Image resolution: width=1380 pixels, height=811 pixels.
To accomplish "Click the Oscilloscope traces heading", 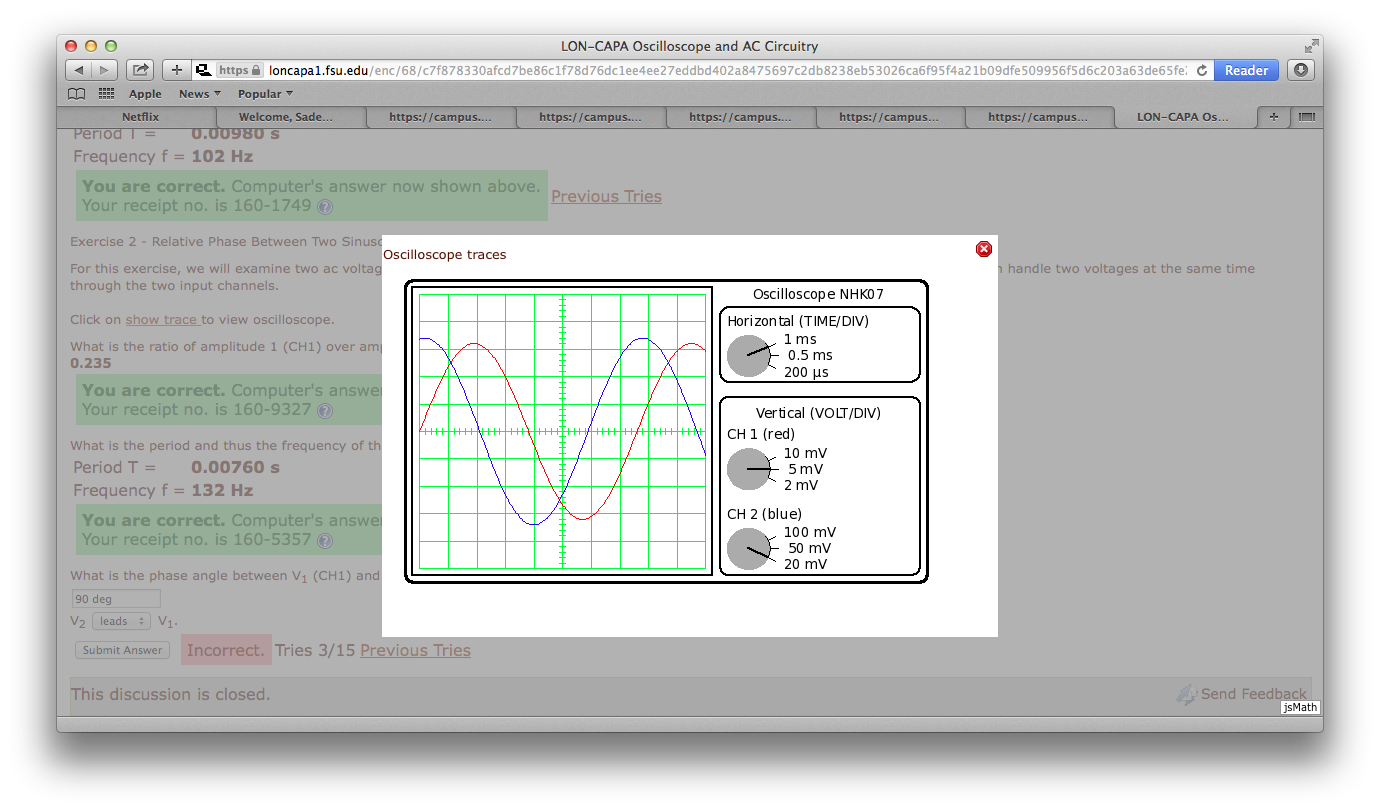I will click(x=445, y=254).
